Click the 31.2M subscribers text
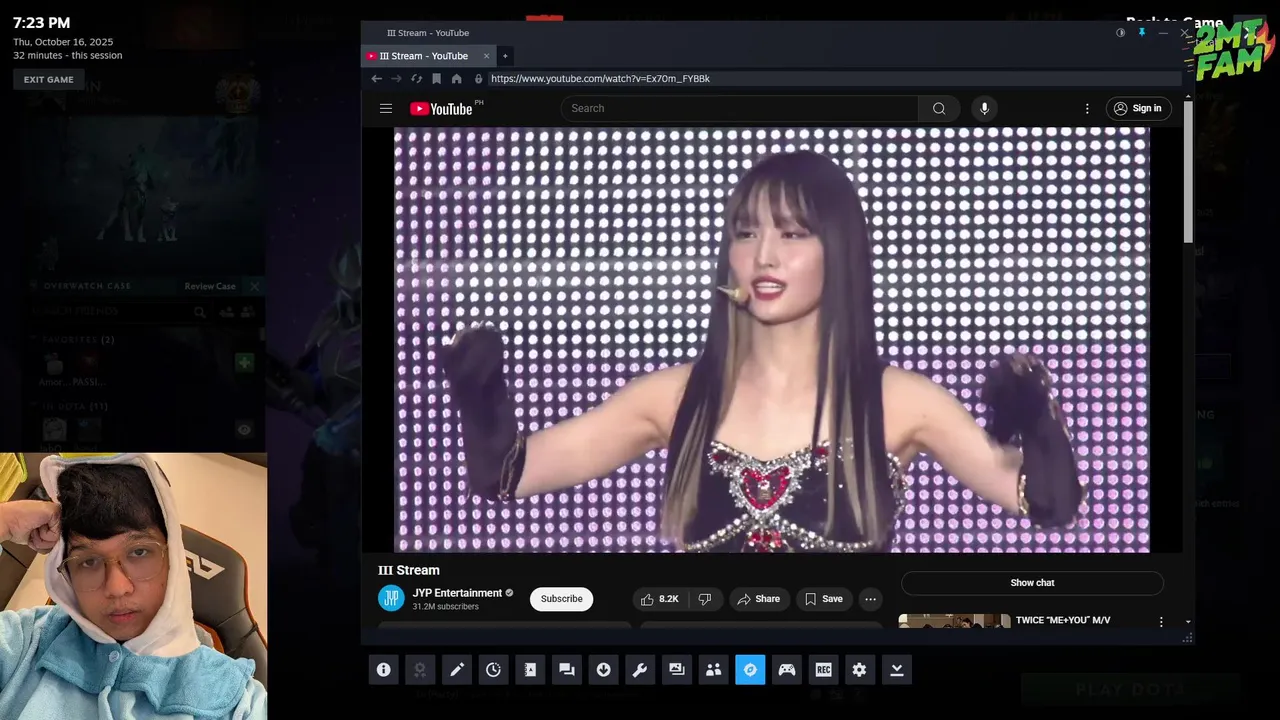This screenshot has height=720, width=1280. (445, 607)
